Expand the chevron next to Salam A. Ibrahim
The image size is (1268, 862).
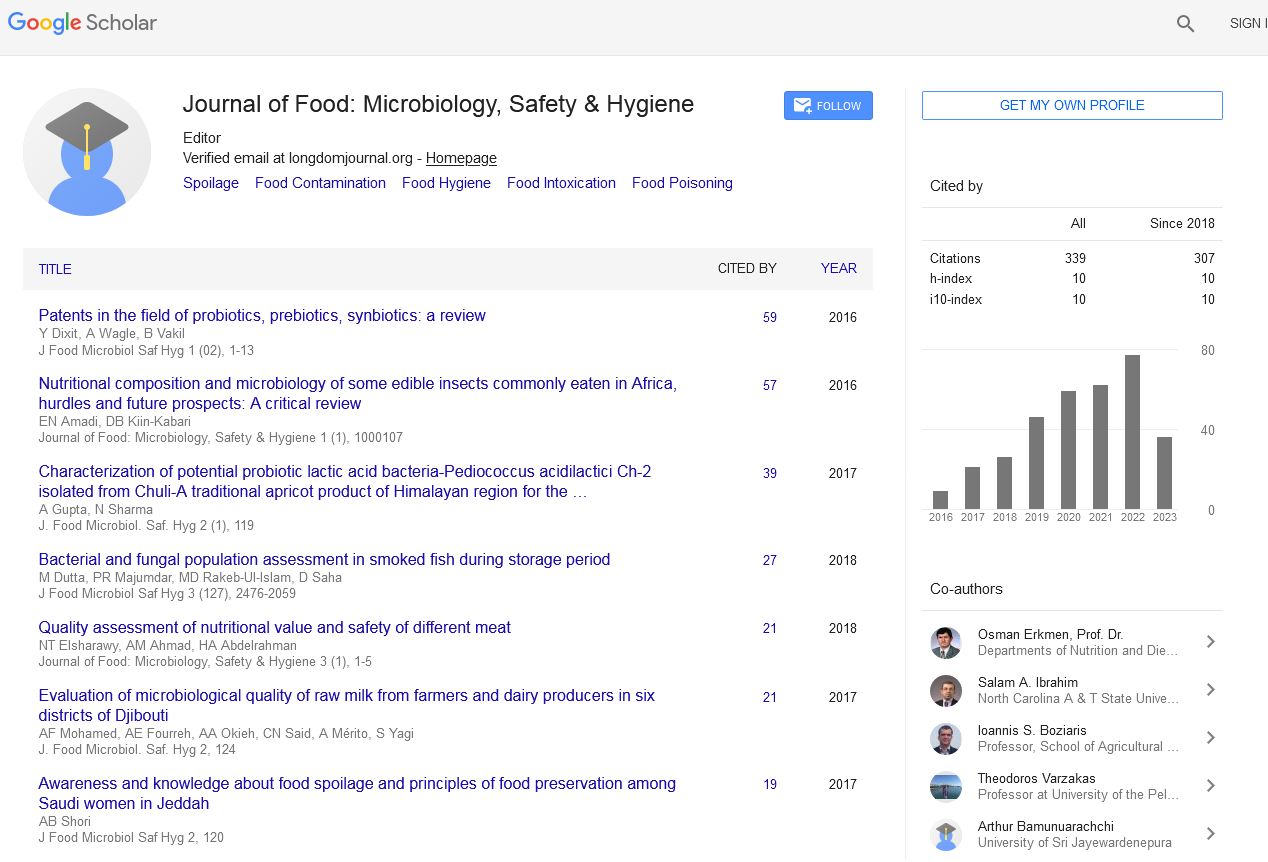[1210, 690]
